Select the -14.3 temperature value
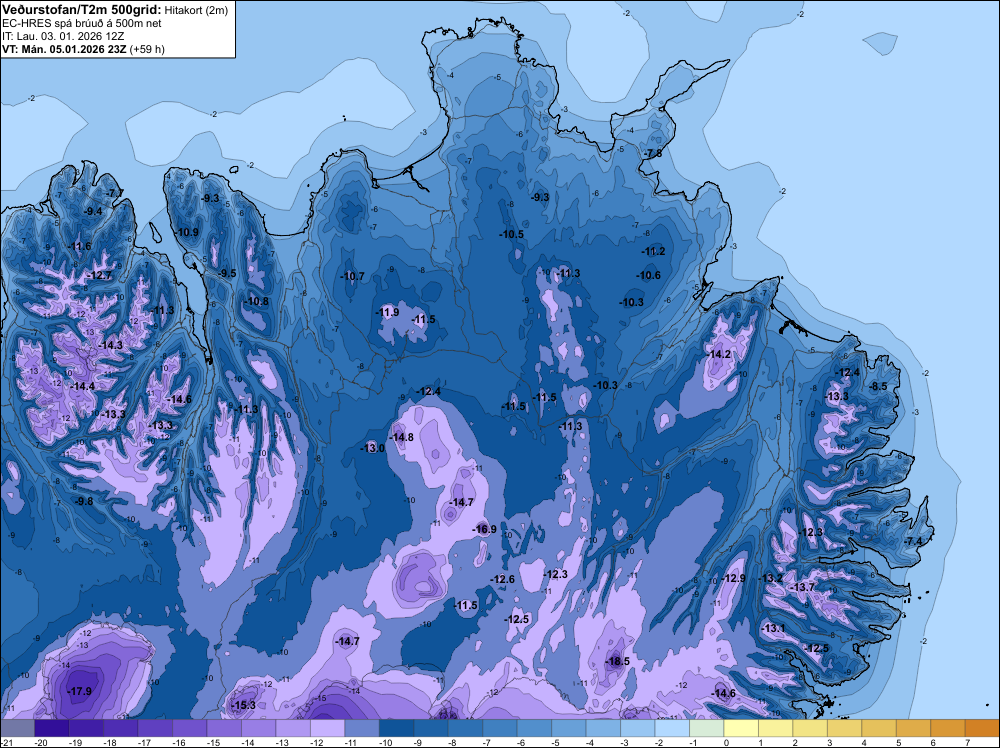This screenshot has width=1000, height=748. click(x=110, y=345)
